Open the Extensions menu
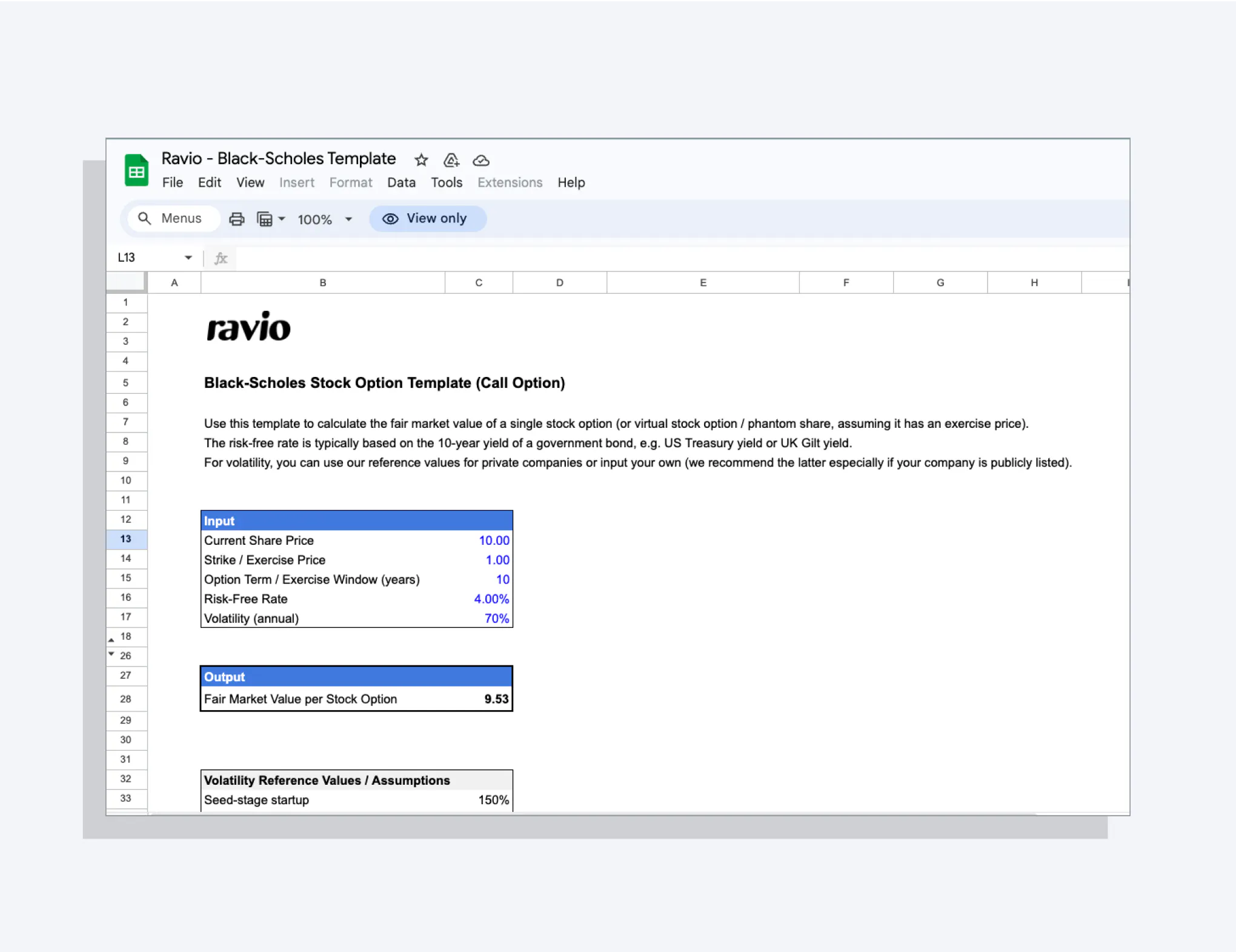The height and width of the screenshot is (952, 1236). coord(510,182)
